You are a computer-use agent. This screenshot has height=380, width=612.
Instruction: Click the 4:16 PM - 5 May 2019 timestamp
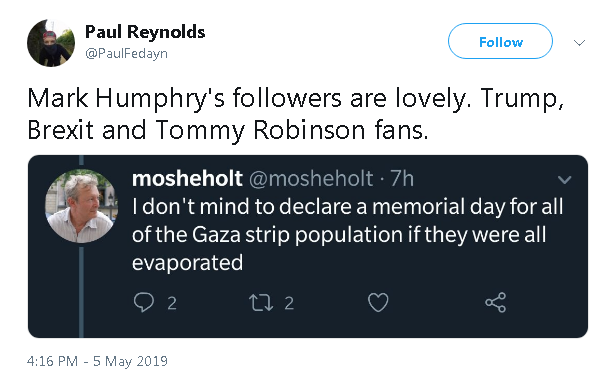97,361
